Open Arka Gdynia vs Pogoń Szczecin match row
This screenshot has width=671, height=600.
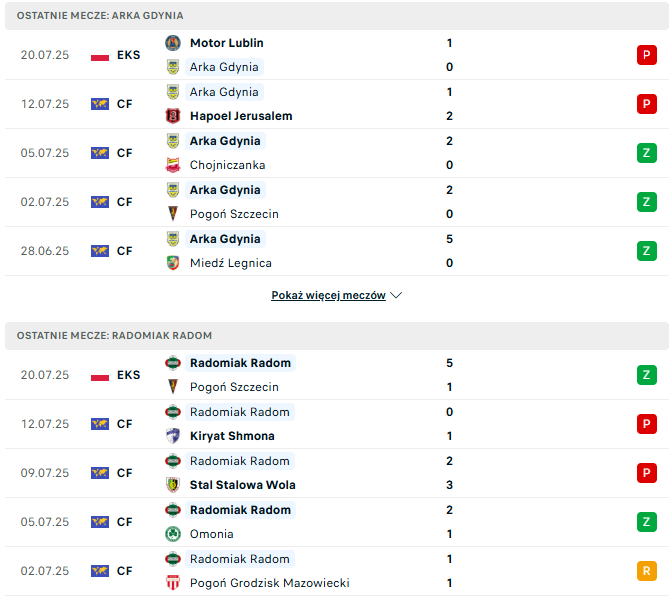click(337, 202)
